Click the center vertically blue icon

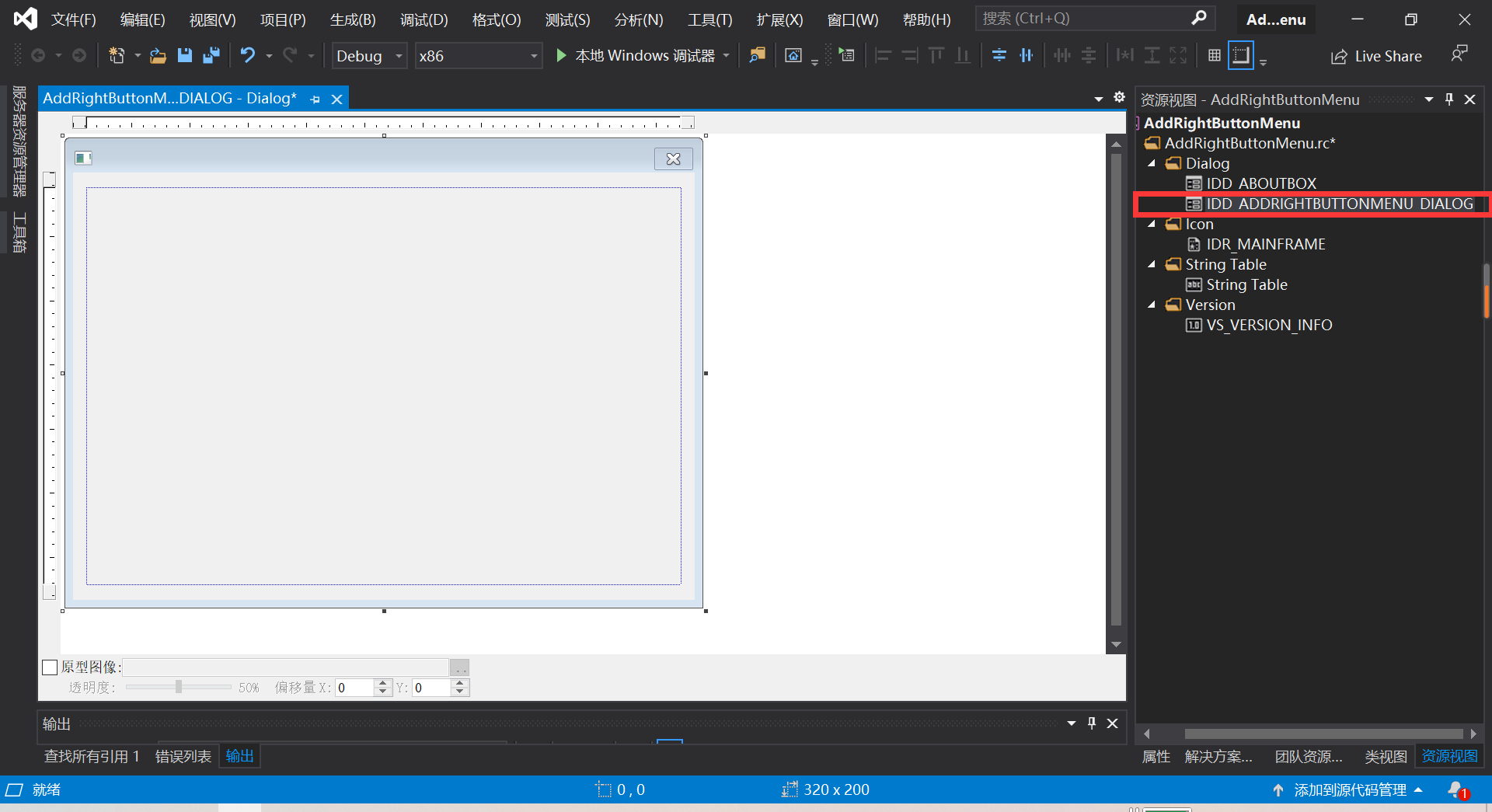pos(999,55)
